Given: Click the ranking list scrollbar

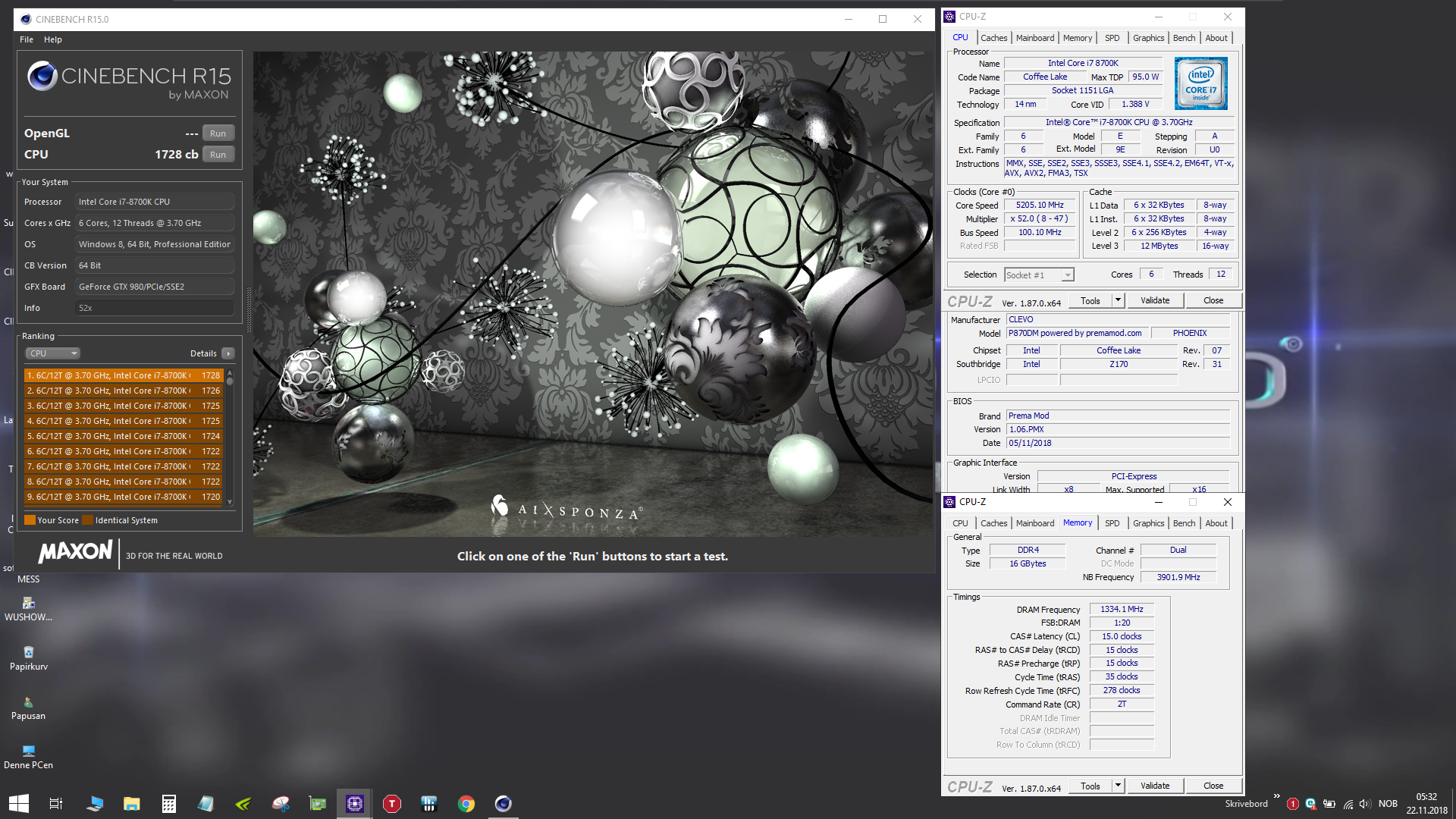Looking at the screenshot, I should click(x=230, y=439).
